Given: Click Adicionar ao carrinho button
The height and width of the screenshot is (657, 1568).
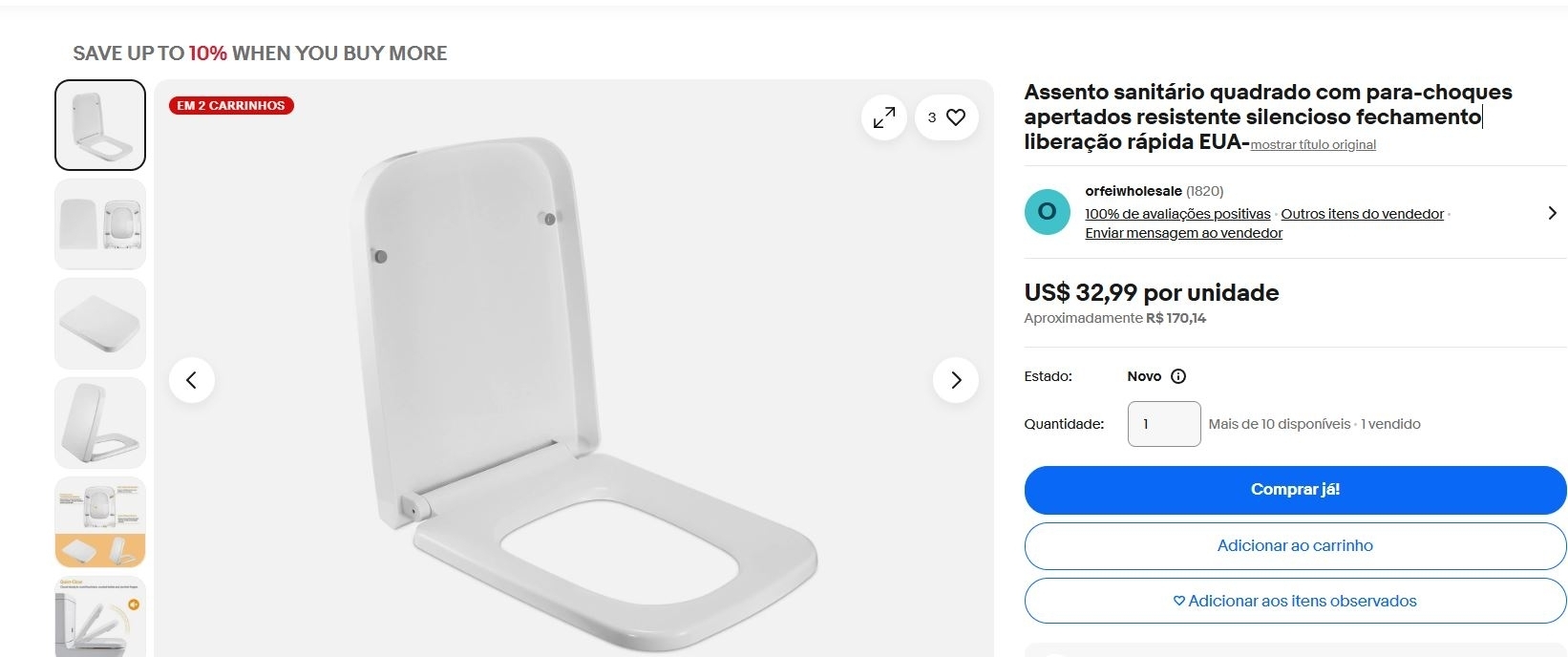Looking at the screenshot, I should click(1295, 545).
